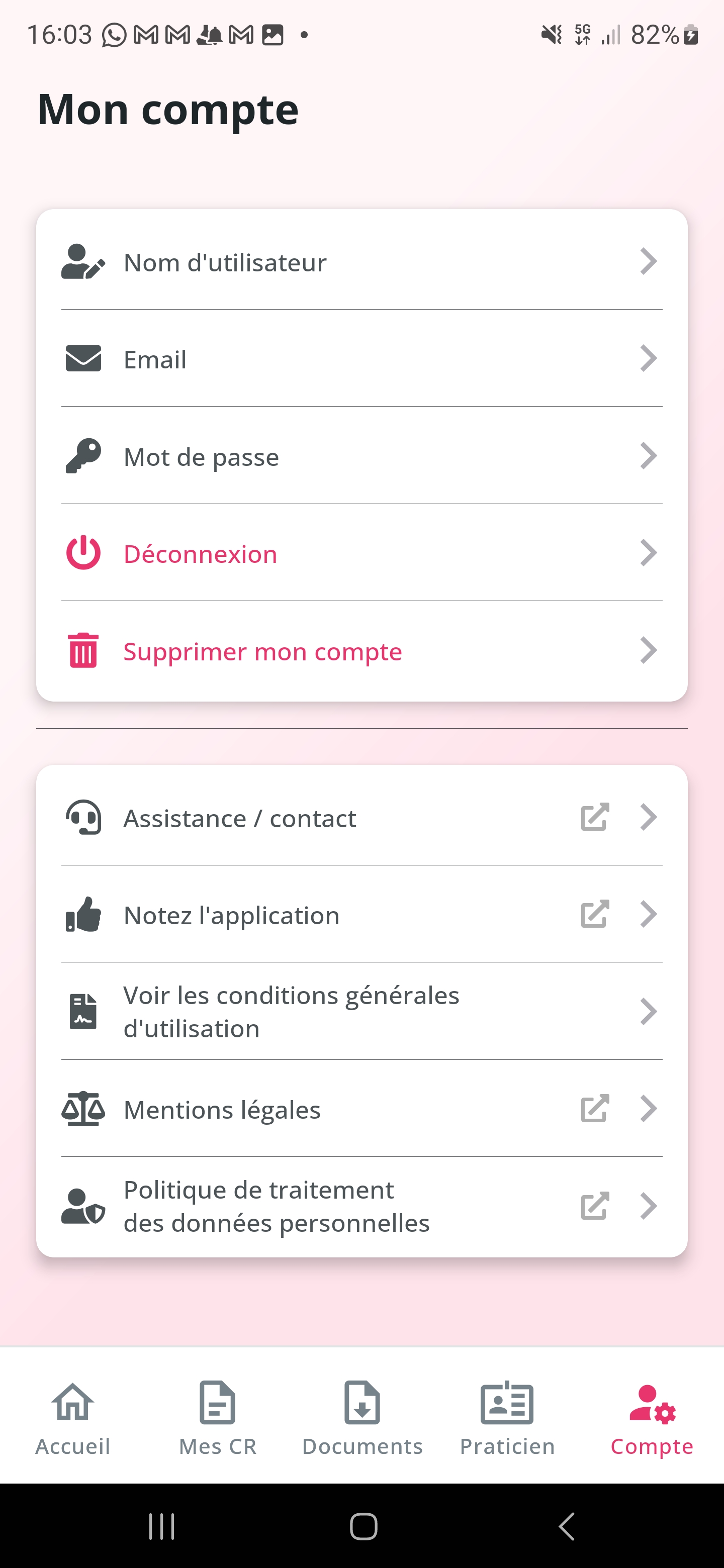Viewport: 724px width, 1568px height.
Task: Tap the scales icon for Mentions légales
Action: tap(83, 1109)
